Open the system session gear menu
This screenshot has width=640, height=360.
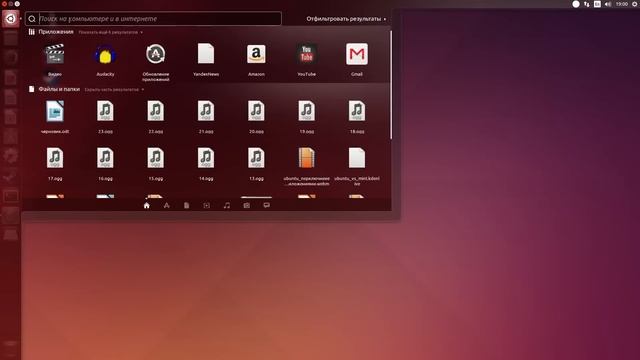point(635,4)
